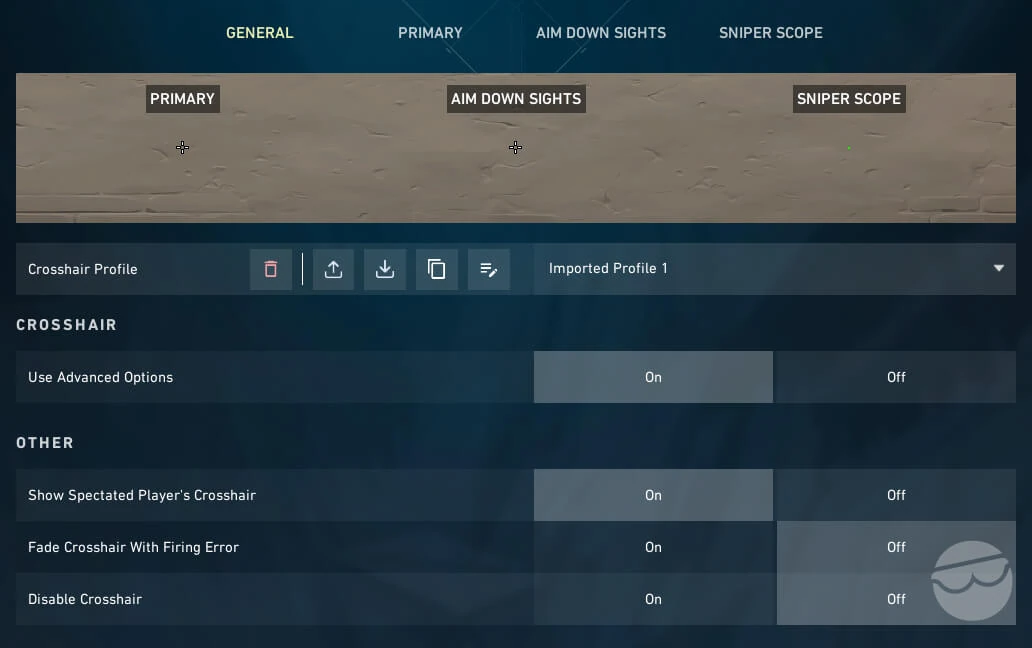
Task: Click the import profile code icon
Action: pos(385,269)
